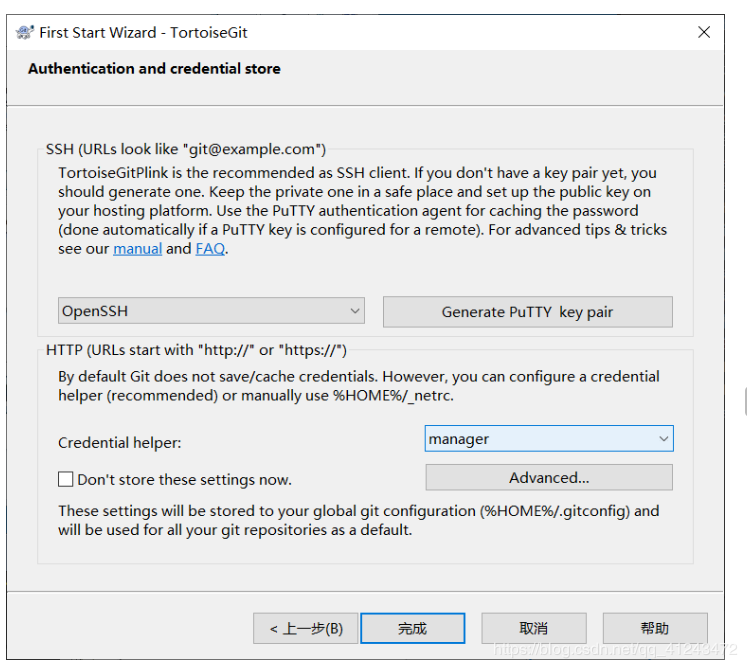Image resolution: width=747 pixels, height=668 pixels.
Task: Click the SSH group label text
Action: coord(186,149)
